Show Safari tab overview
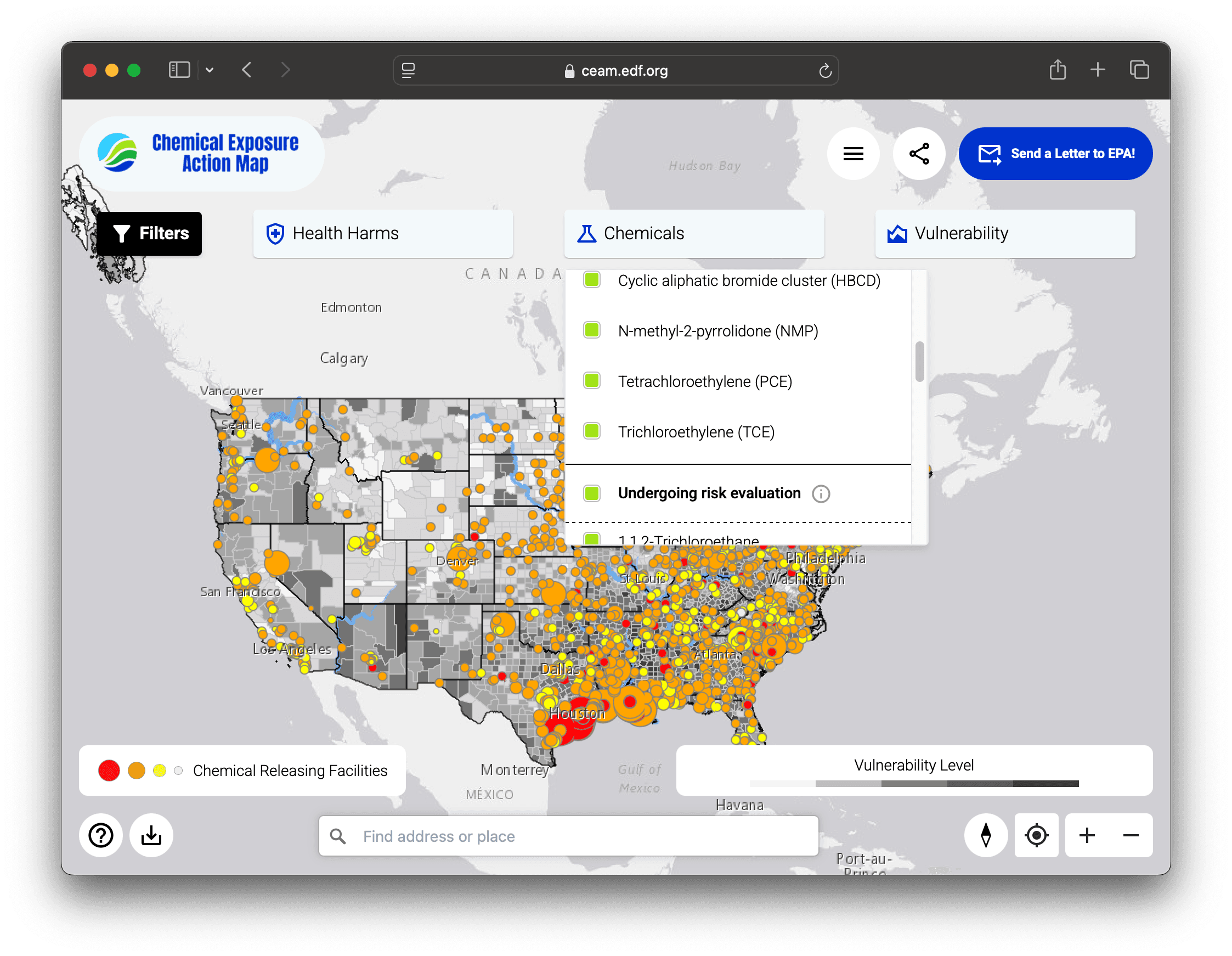Viewport: 1232px width, 956px height. pos(1139,70)
